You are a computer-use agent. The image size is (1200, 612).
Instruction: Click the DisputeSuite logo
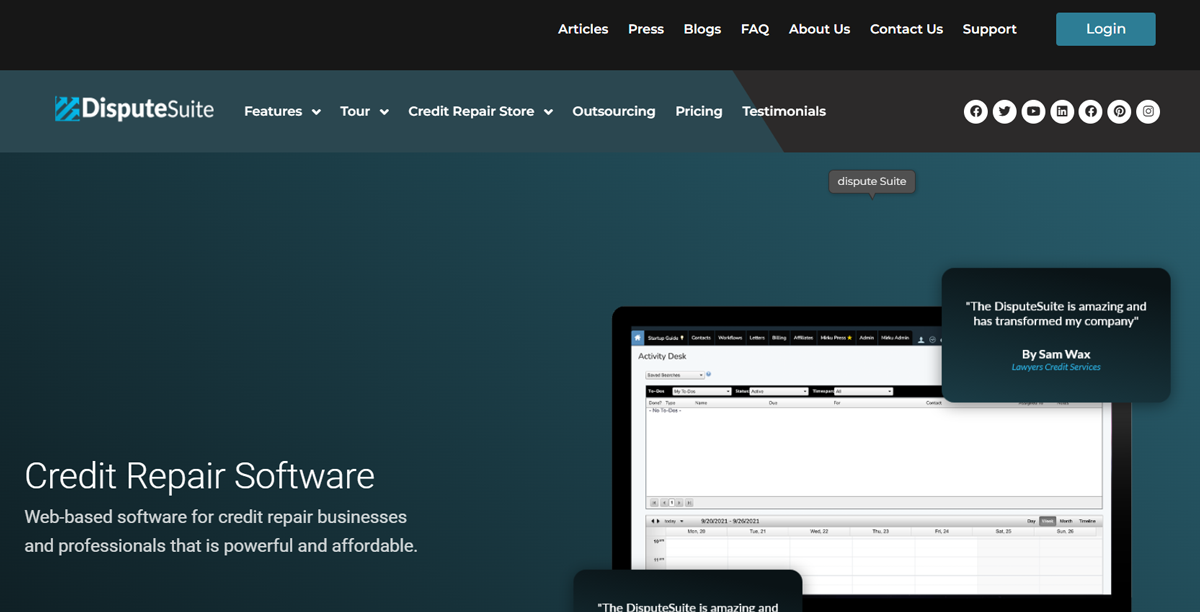(x=134, y=109)
